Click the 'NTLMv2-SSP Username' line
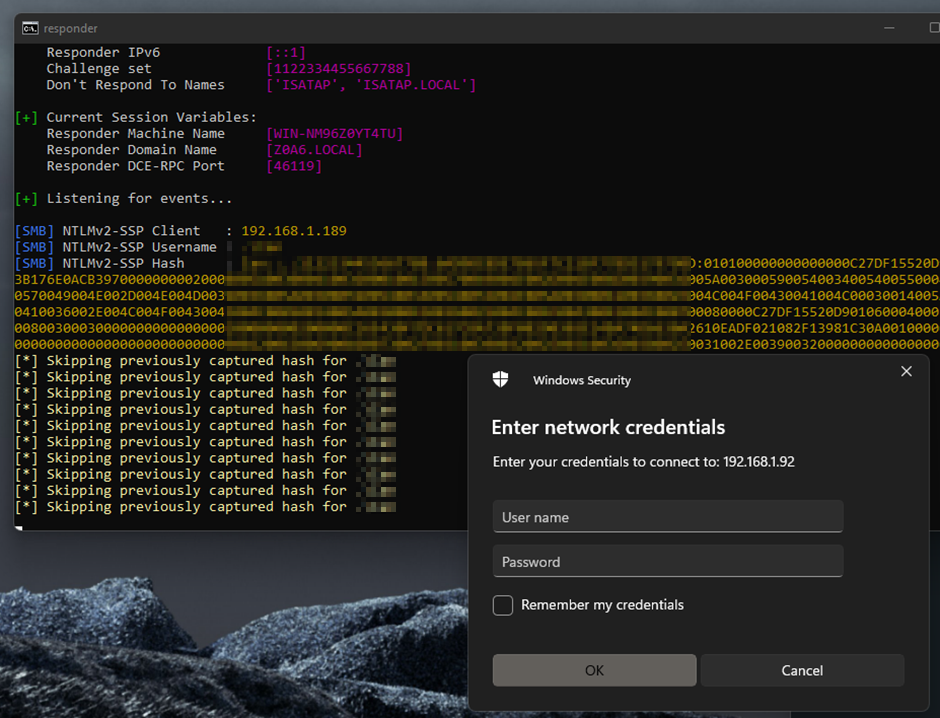The width and height of the screenshot is (940, 718). (139, 247)
